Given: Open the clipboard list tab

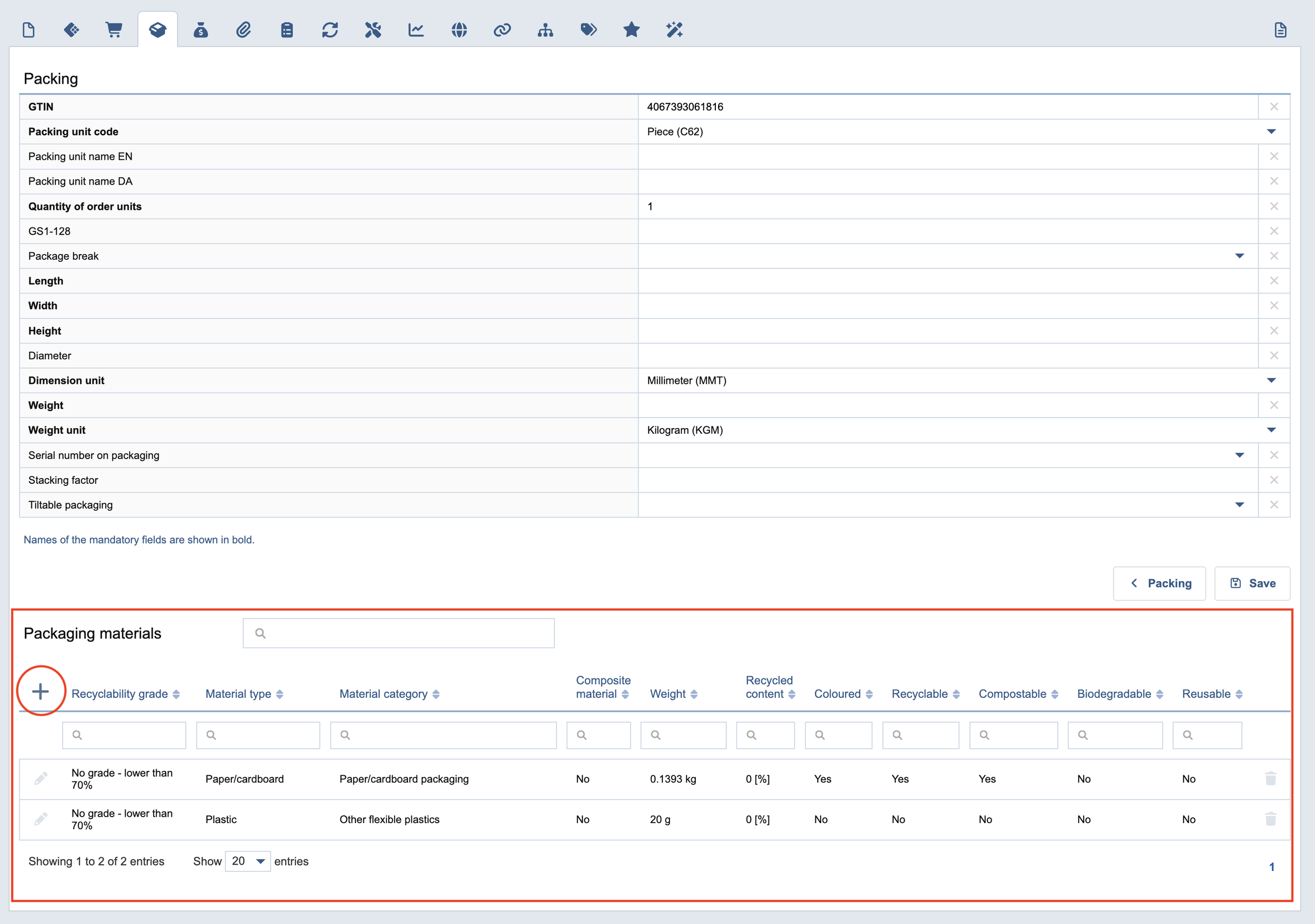Looking at the screenshot, I should click(x=287, y=30).
